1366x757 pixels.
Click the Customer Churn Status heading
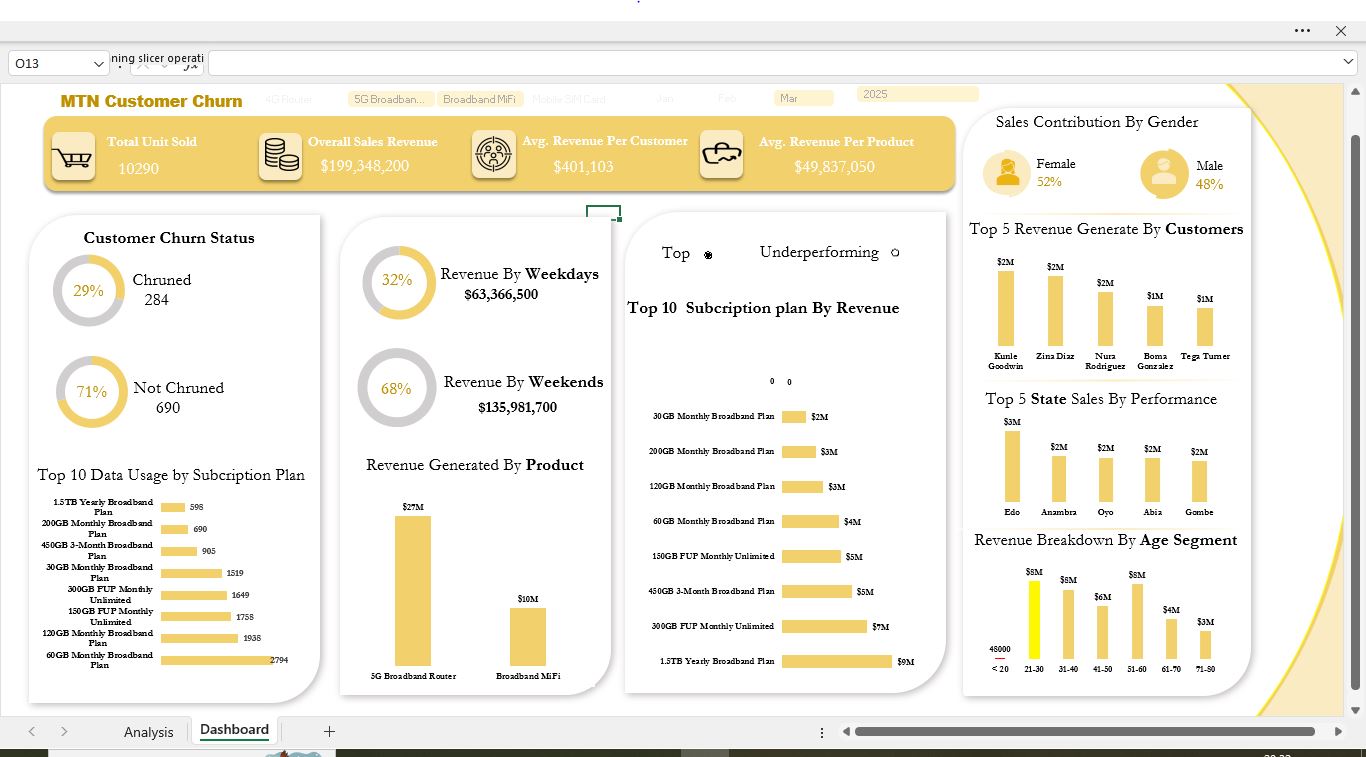click(169, 238)
